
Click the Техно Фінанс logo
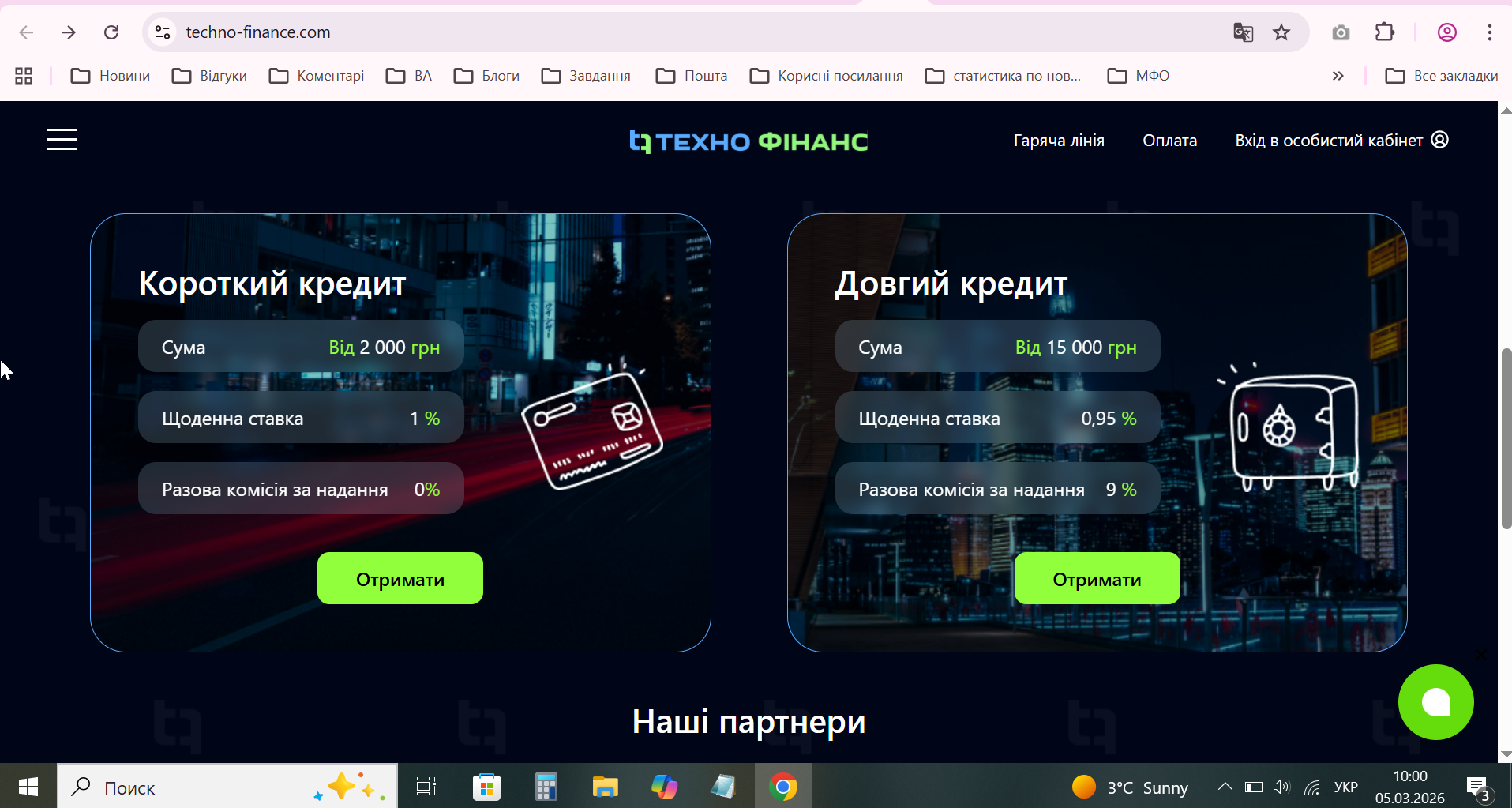pos(748,141)
